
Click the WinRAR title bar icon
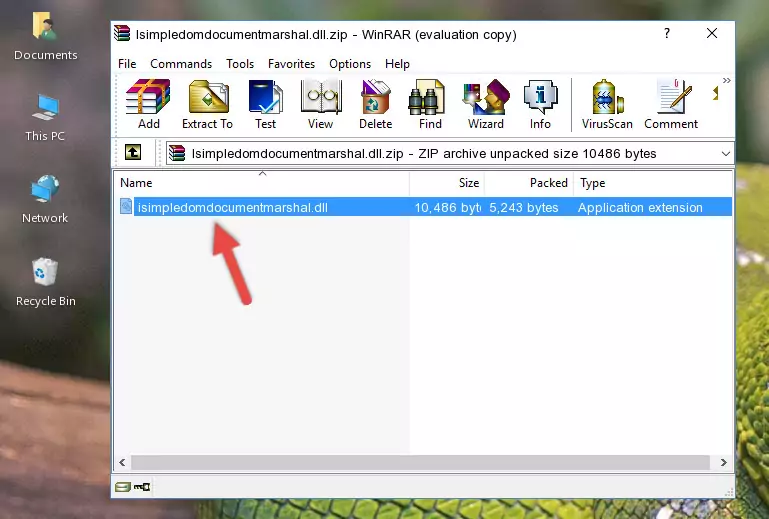[122, 33]
